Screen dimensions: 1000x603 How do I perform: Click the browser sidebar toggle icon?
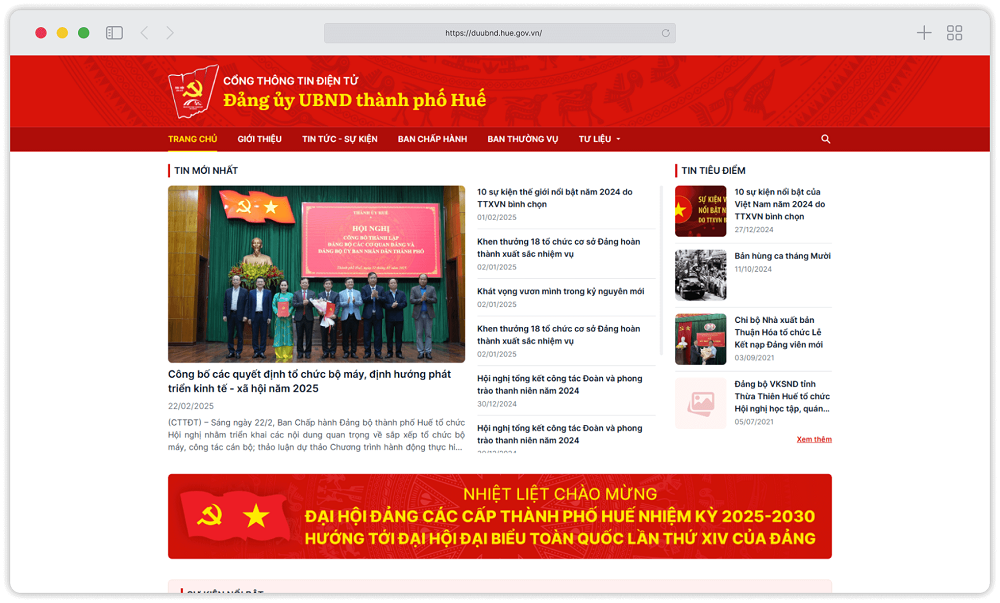[x=114, y=33]
